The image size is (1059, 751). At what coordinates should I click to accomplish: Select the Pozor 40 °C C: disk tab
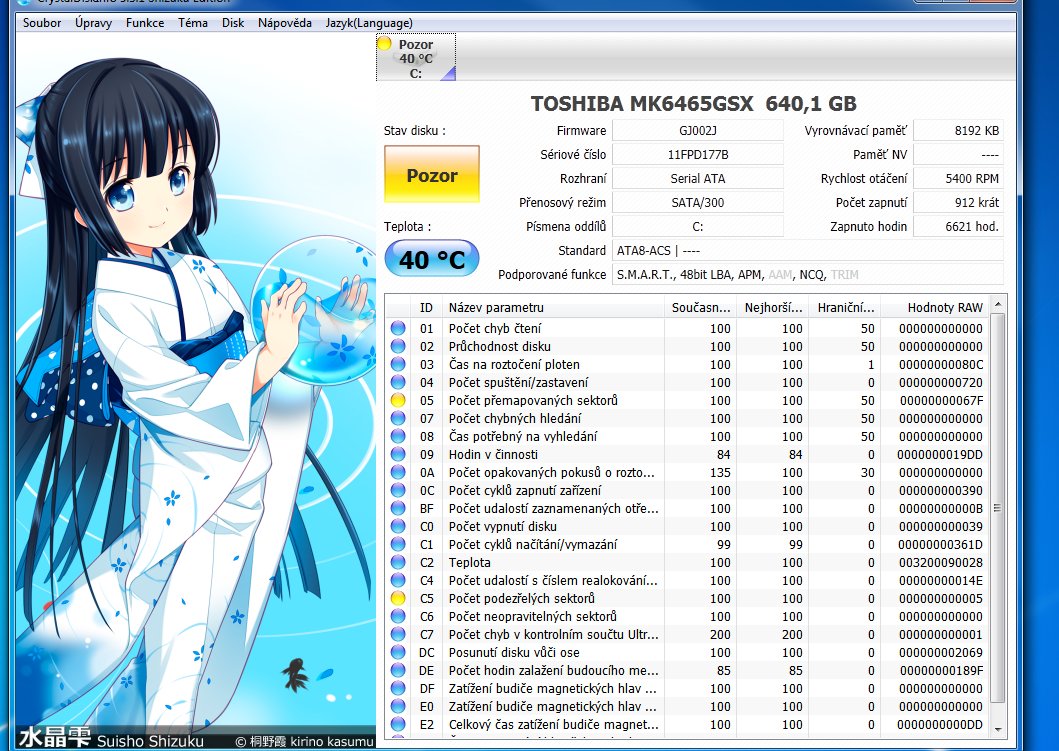[x=416, y=58]
